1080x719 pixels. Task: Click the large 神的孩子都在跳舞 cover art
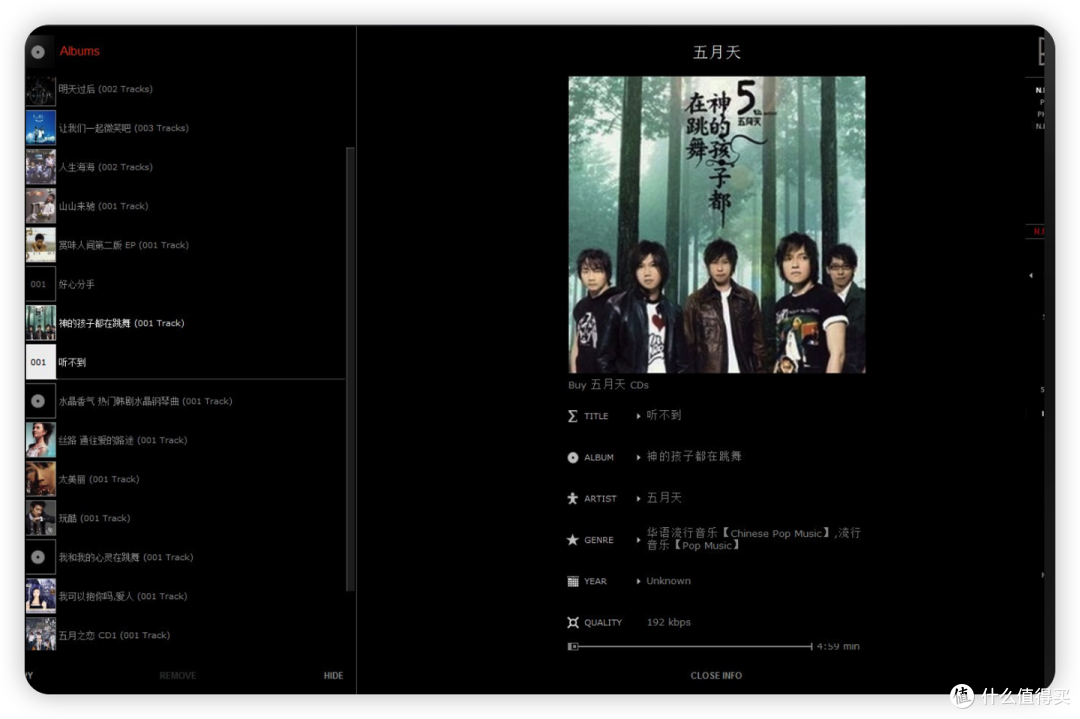pyautogui.click(x=716, y=225)
